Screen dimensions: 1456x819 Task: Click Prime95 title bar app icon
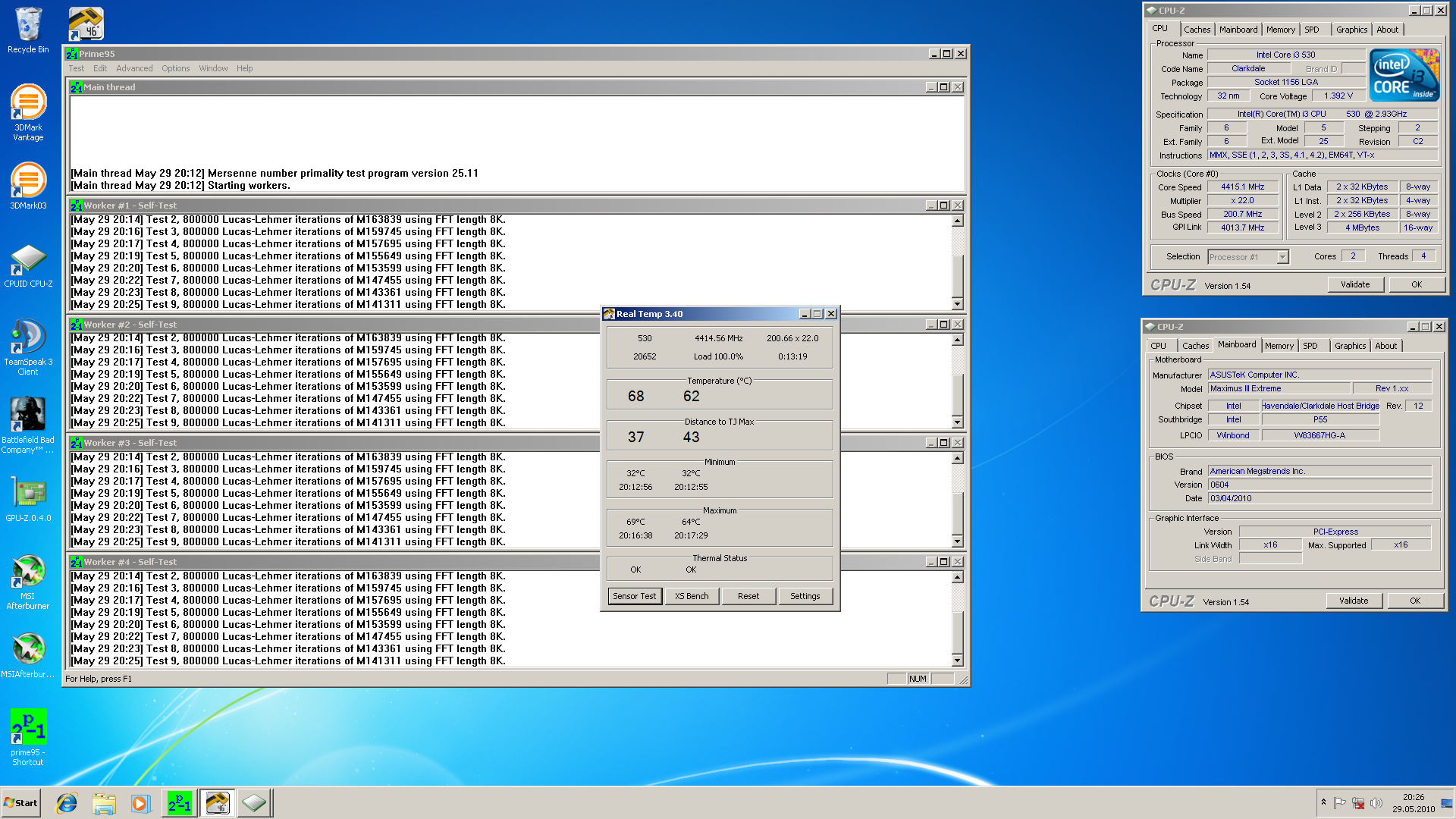(71, 54)
